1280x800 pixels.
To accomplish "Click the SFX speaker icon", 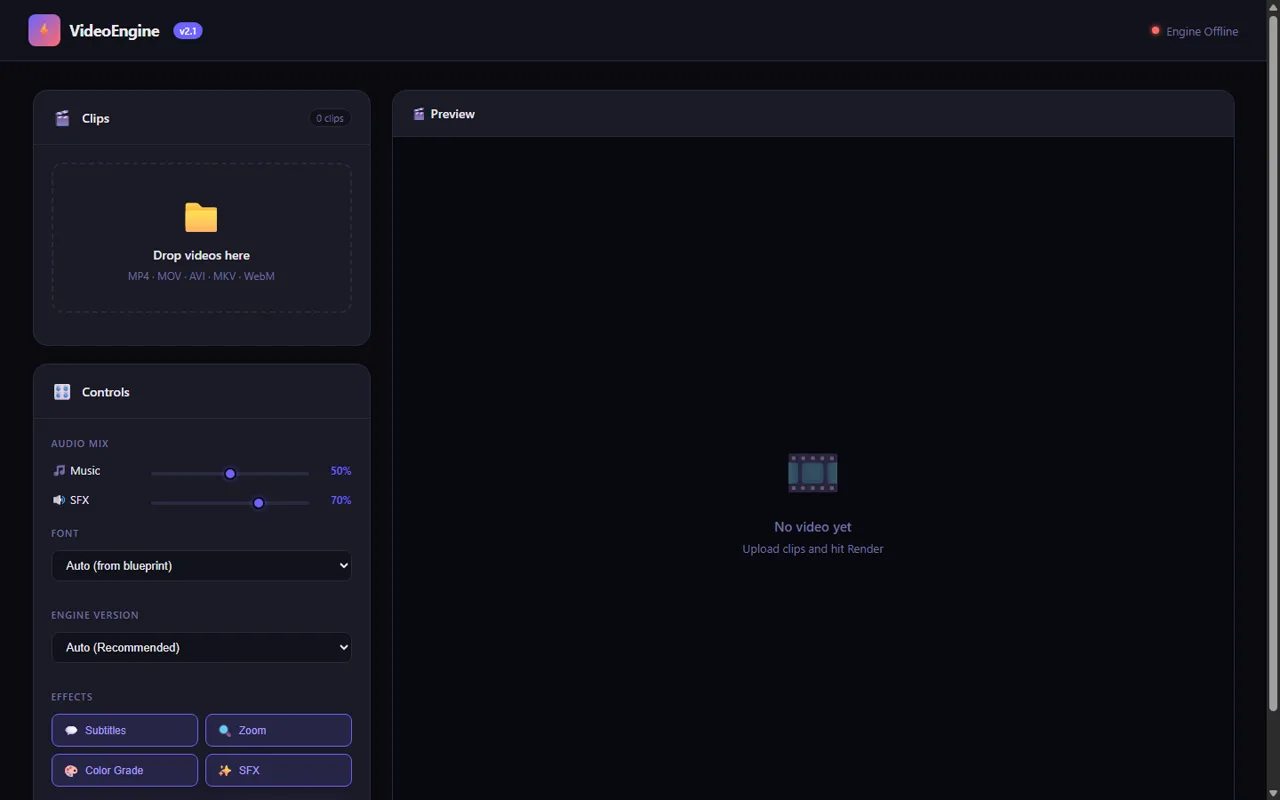I will click(59, 500).
